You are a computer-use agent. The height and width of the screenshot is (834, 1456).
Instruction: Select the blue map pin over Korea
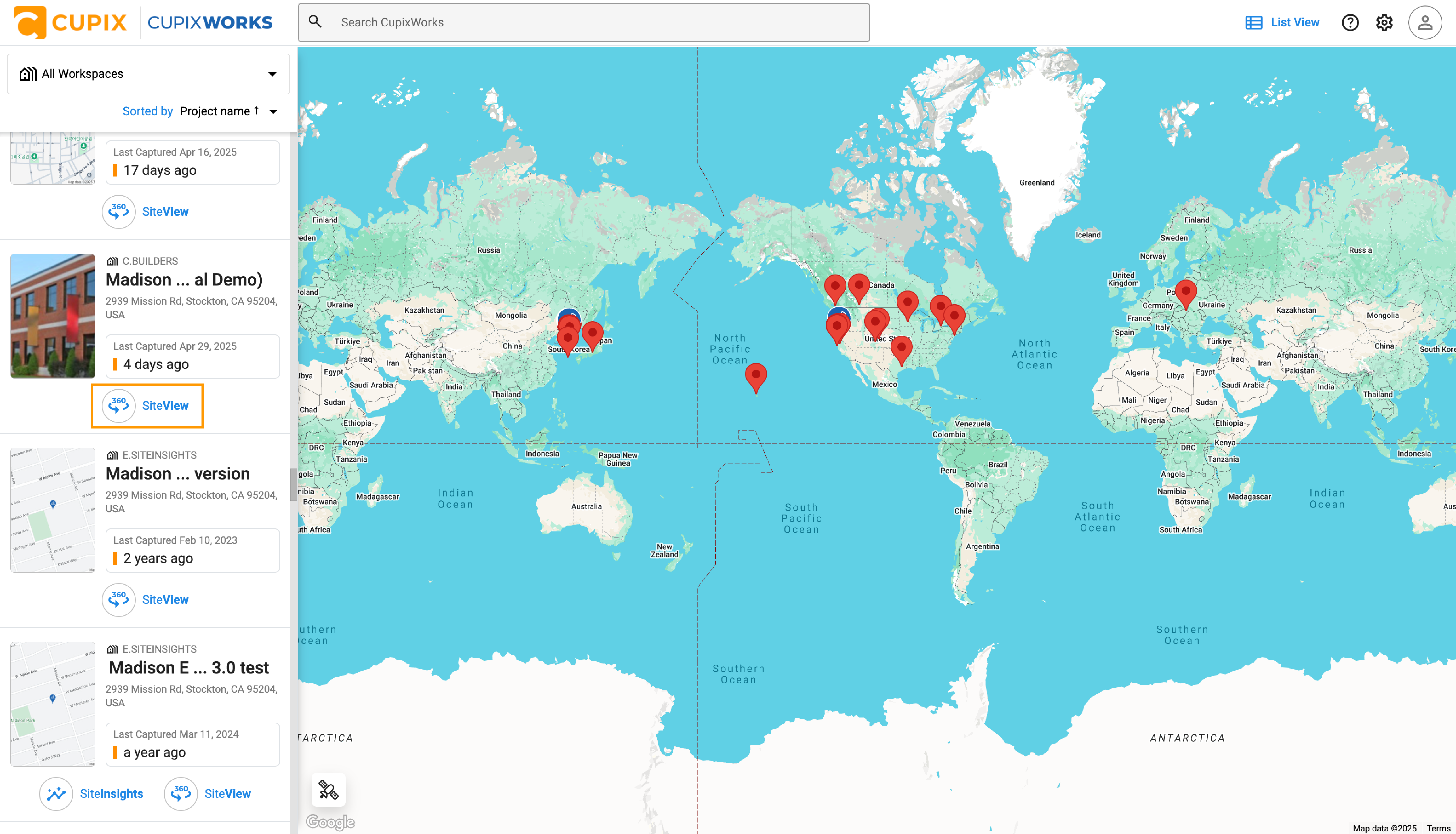570,315
